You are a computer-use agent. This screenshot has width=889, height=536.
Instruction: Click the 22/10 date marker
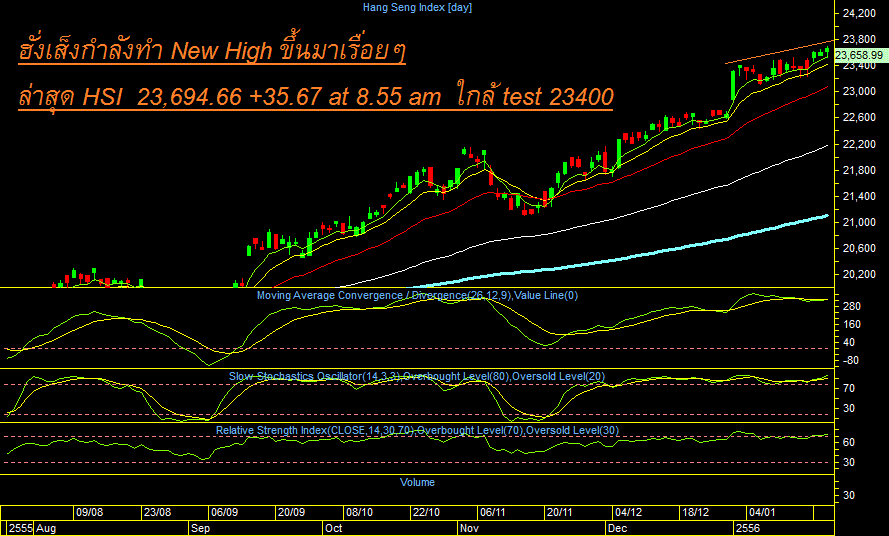tap(426, 512)
